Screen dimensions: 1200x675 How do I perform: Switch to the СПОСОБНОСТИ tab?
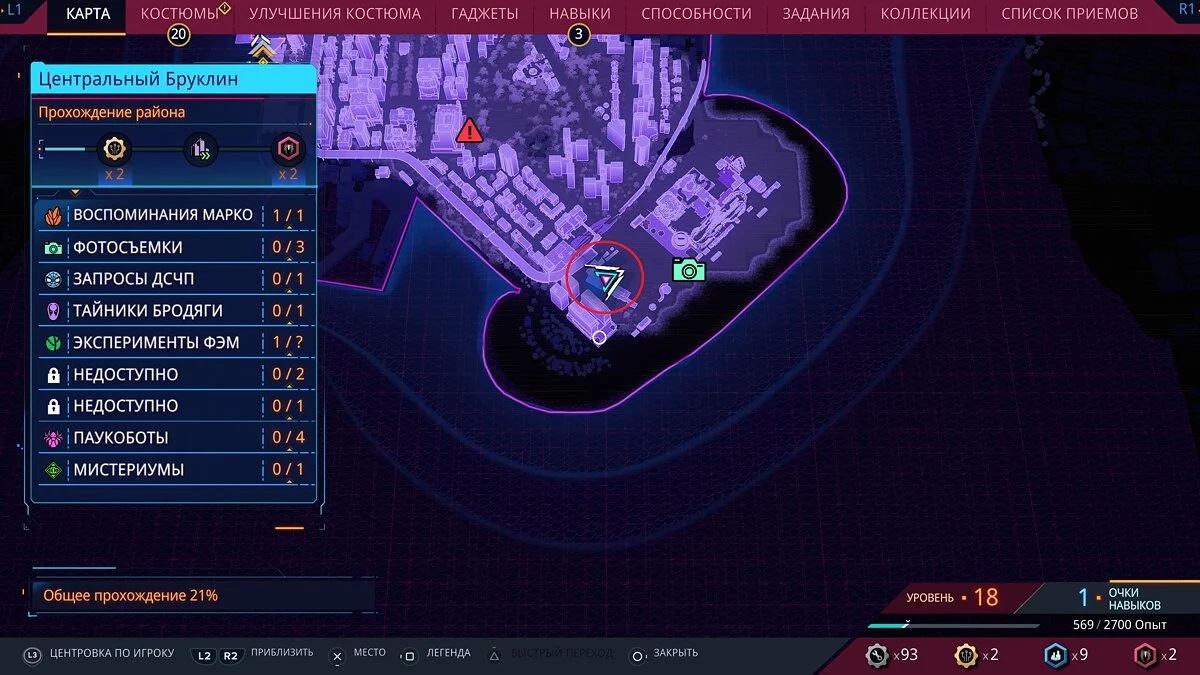coord(696,14)
